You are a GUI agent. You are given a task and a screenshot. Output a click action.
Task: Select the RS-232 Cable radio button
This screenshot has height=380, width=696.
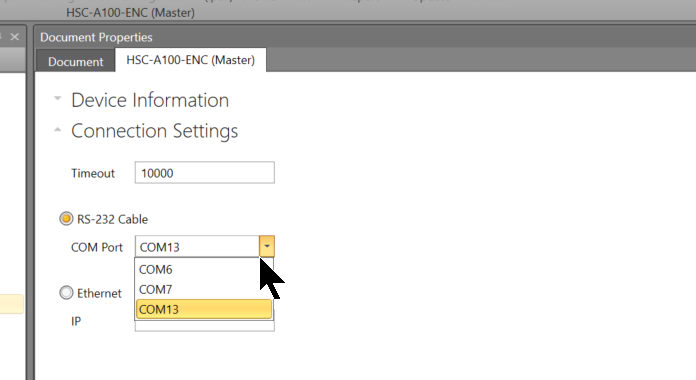(x=66, y=218)
